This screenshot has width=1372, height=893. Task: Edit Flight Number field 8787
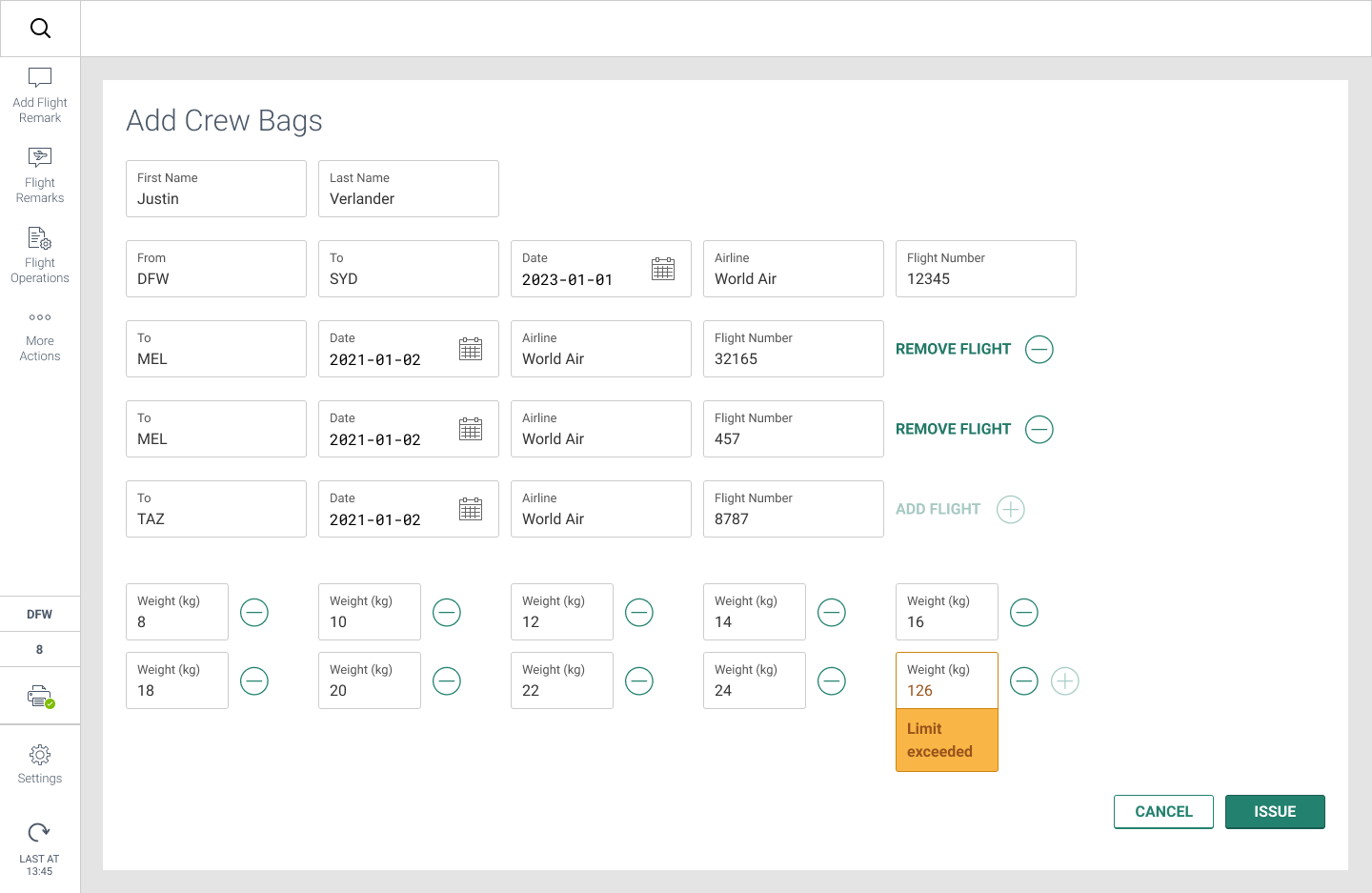[x=794, y=509]
